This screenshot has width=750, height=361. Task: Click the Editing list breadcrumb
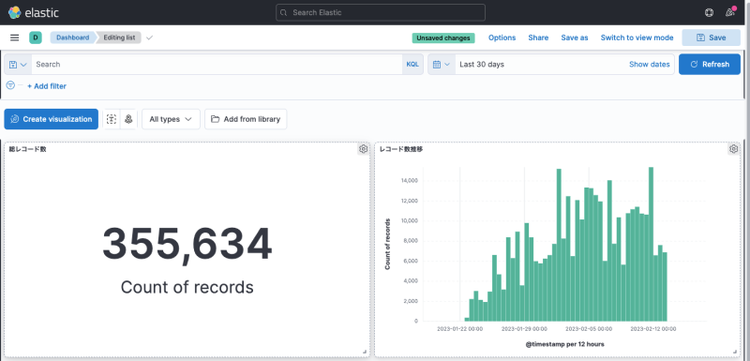click(119, 38)
